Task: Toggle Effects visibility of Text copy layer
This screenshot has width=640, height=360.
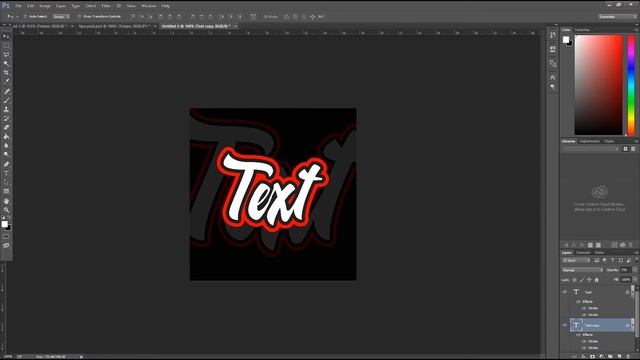Action: [578, 335]
